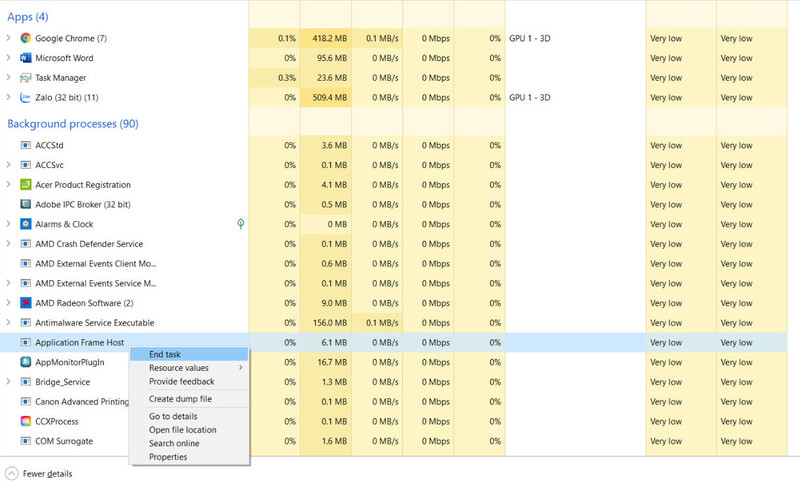Expand the AMD External Events Service row
Screen dimensions: 800x483
pyautogui.click(x=8, y=283)
